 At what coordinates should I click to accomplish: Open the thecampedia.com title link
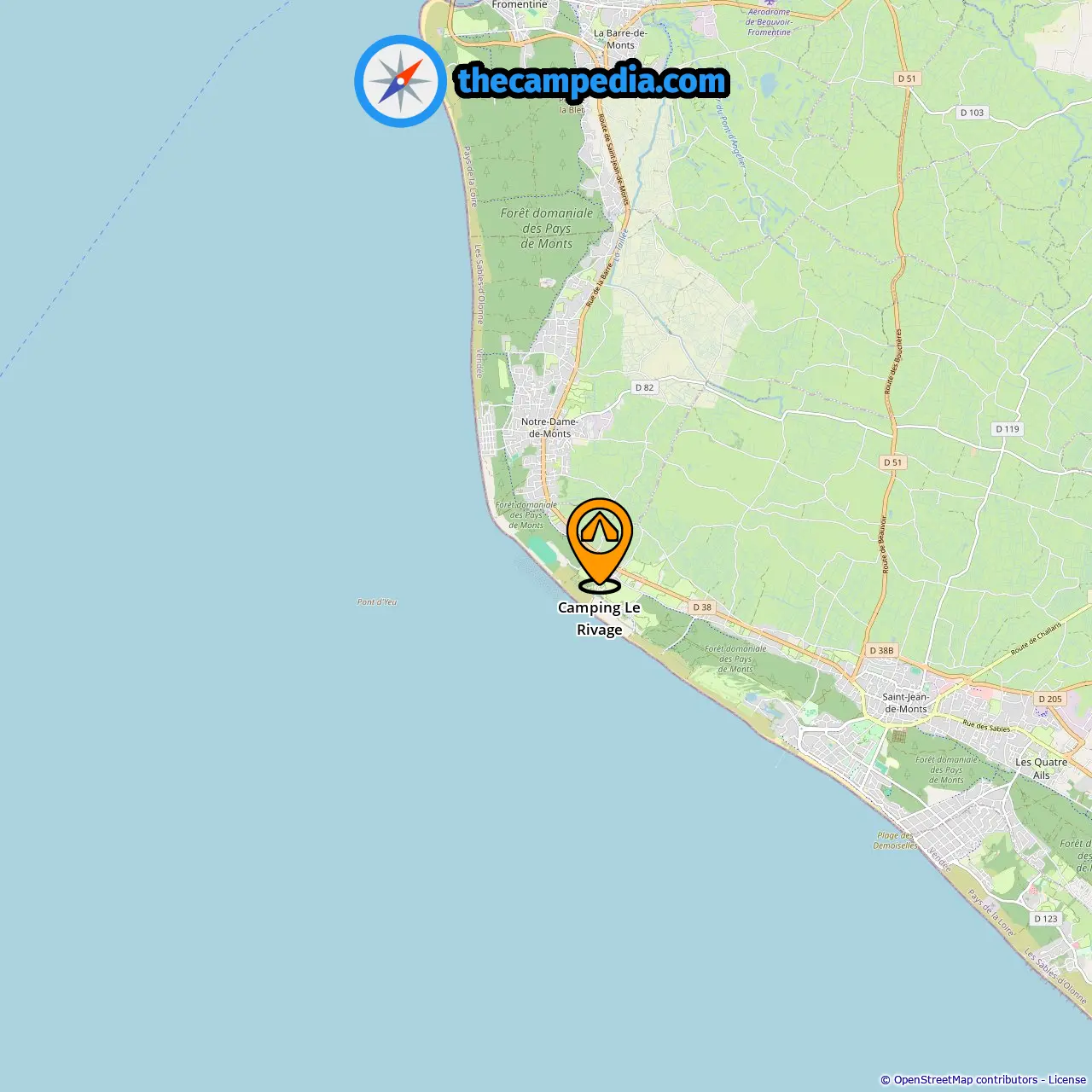[x=592, y=81]
